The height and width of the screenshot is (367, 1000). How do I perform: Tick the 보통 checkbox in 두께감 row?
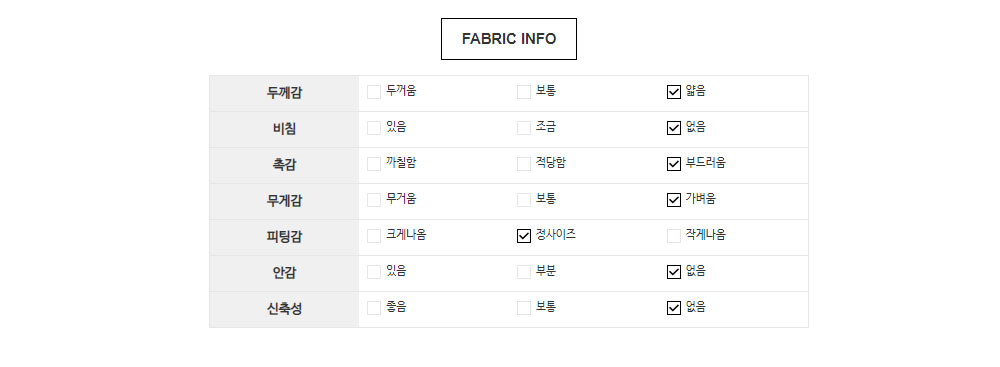(x=524, y=93)
